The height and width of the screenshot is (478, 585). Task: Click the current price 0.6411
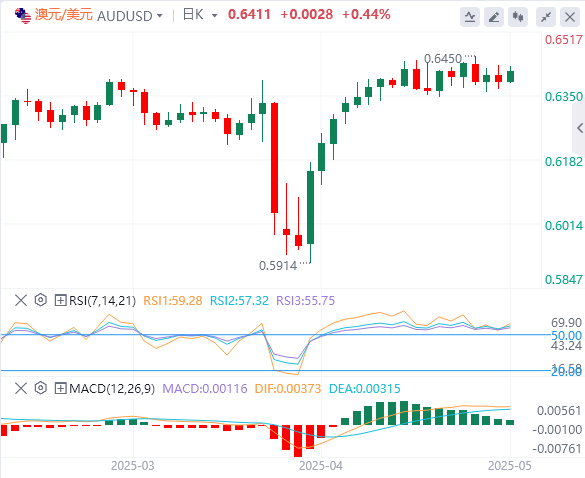(x=249, y=15)
